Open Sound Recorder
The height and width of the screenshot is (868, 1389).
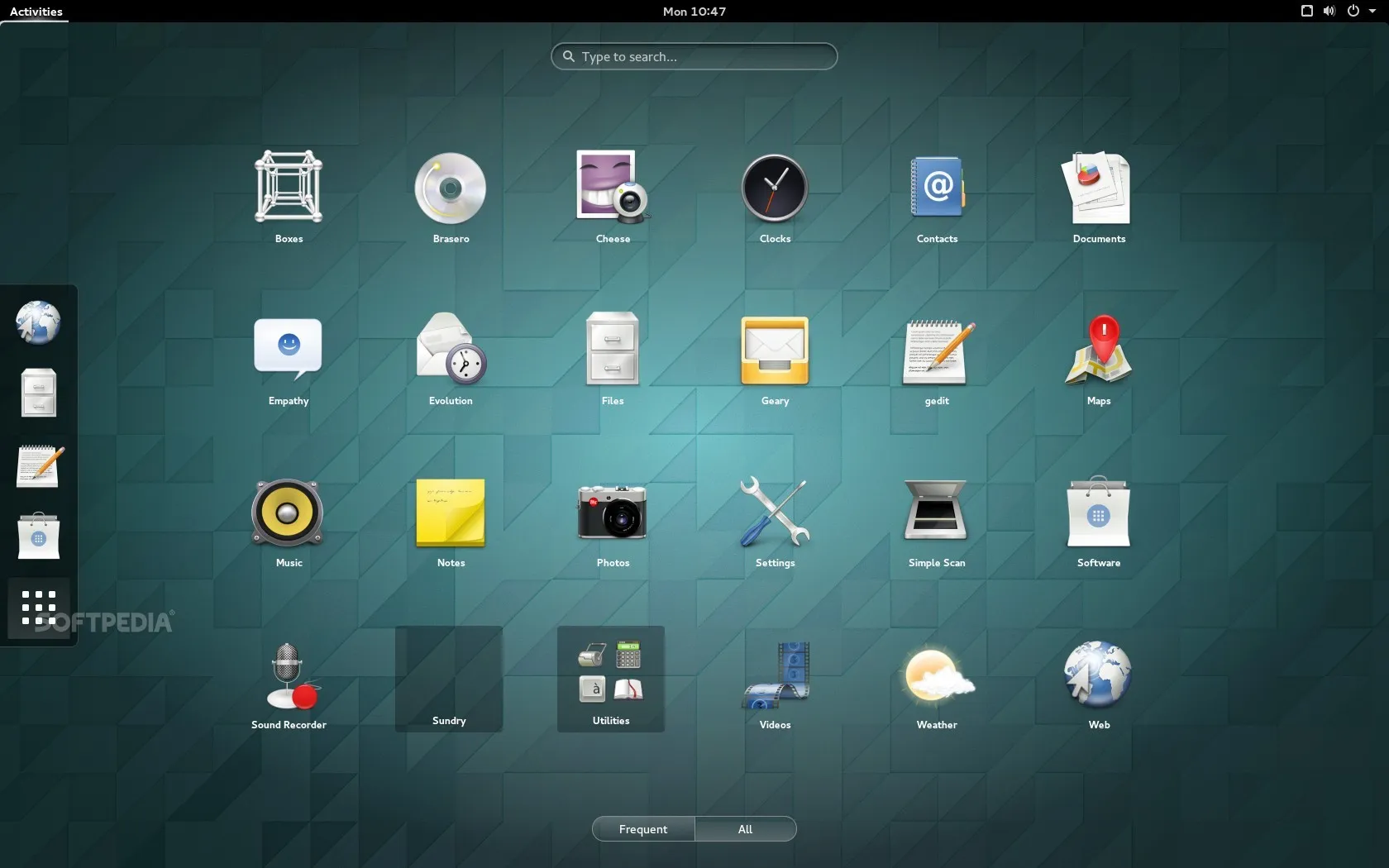click(x=288, y=674)
